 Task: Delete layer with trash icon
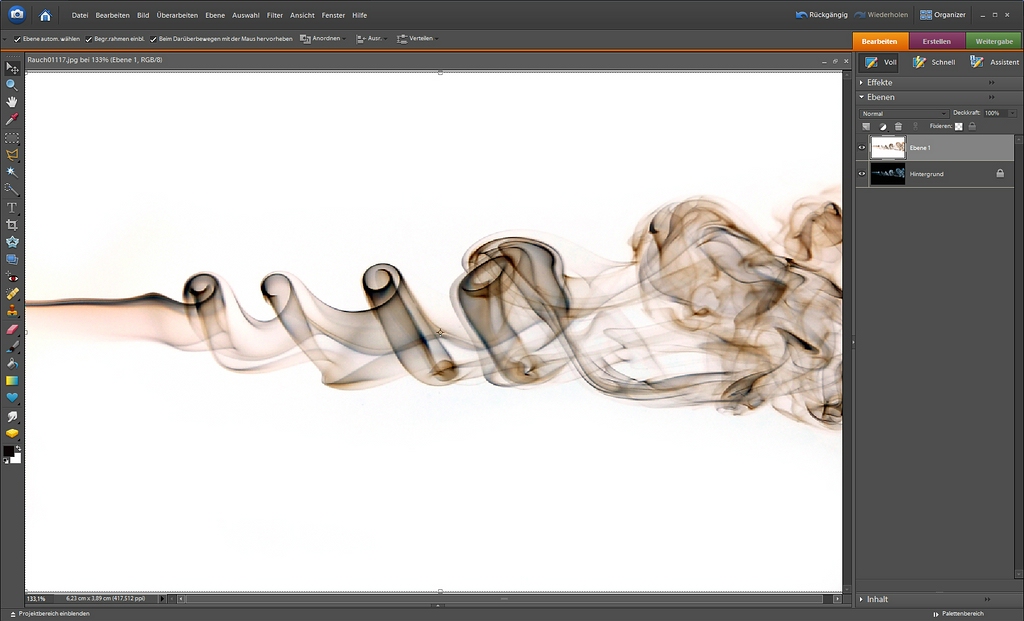point(898,127)
